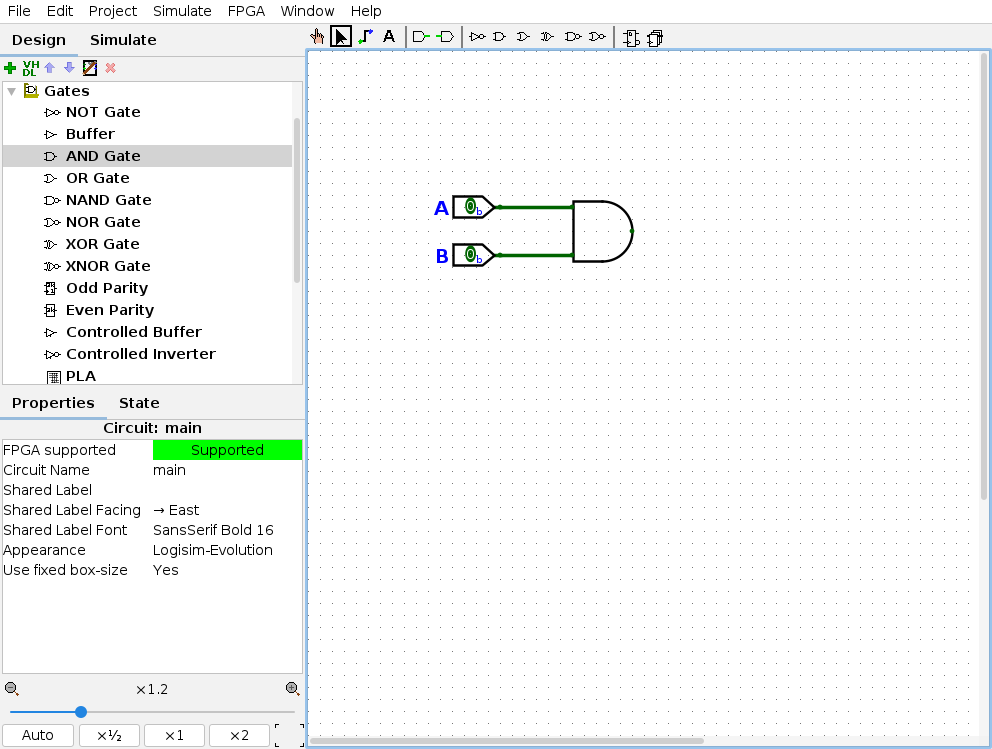Screen dimensions: 992x749
Task: Select the Poke tool hand icon
Action: click(x=317, y=37)
